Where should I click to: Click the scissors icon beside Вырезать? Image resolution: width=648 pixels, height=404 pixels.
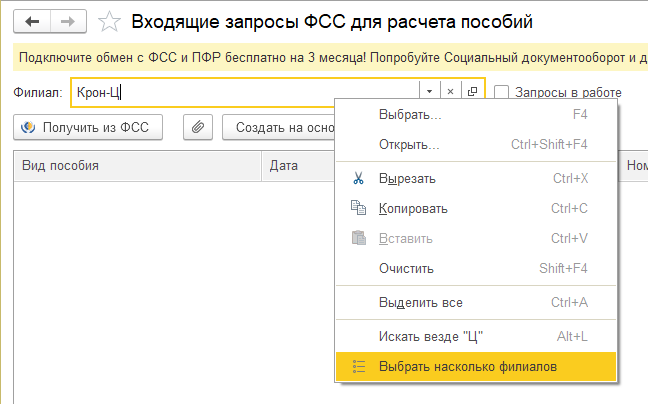tap(359, 178)
